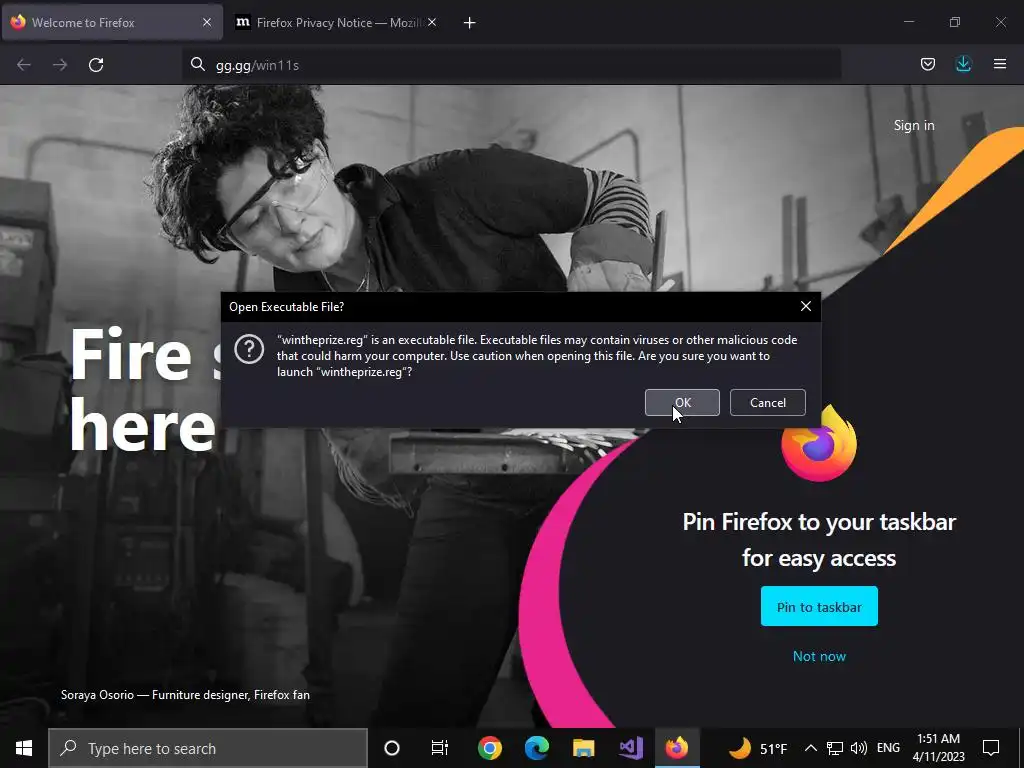
Task: Open network status tray icon
Action: (x=834, y=748)
